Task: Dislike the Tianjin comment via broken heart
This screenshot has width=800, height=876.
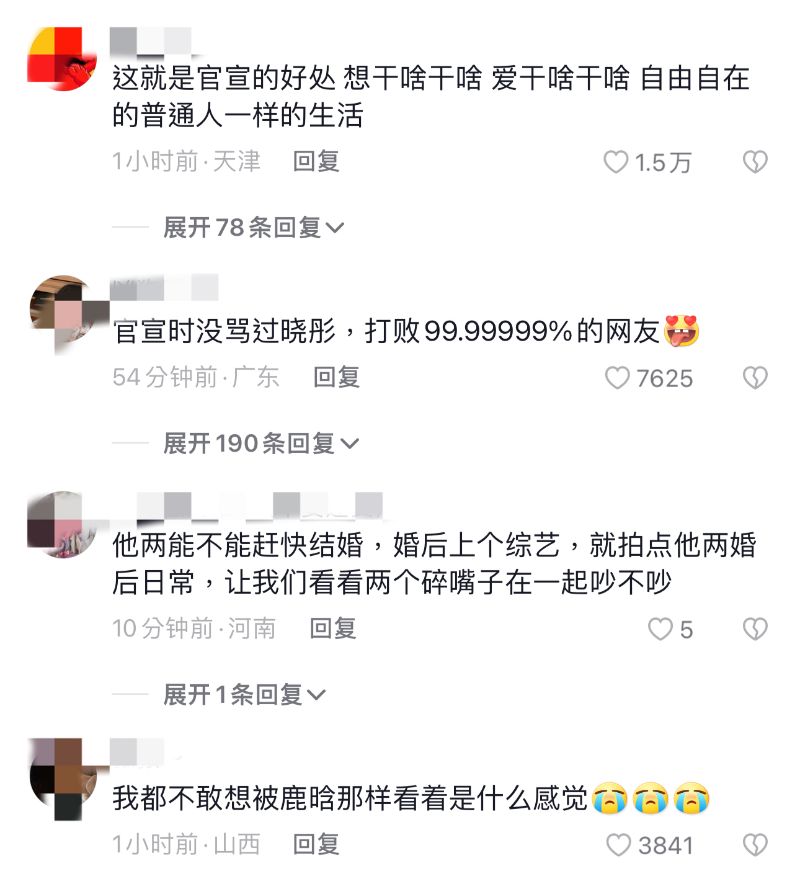Action: tap(755, 163)
